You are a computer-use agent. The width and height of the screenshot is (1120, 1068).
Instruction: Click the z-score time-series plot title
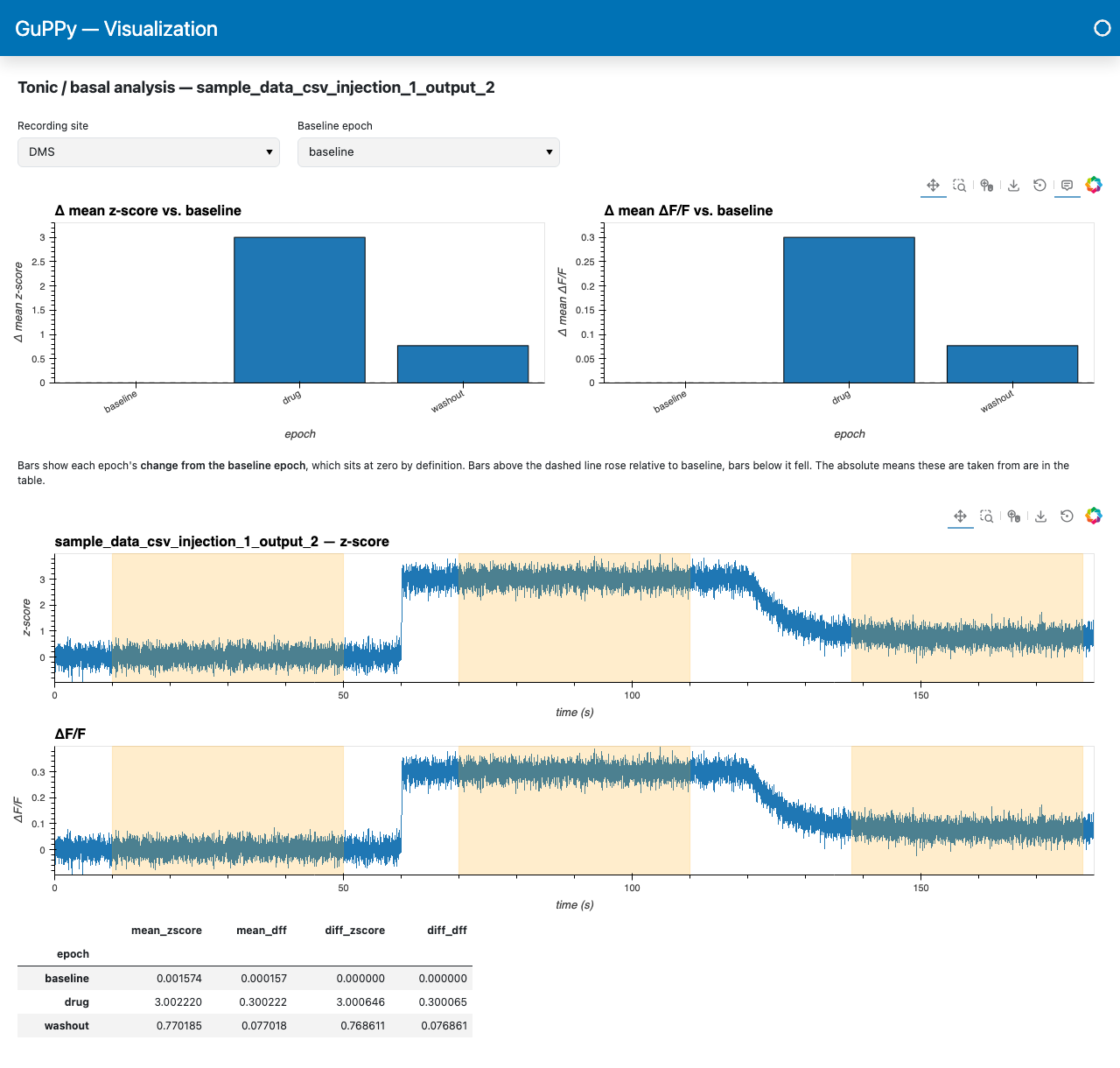point(222,542)
